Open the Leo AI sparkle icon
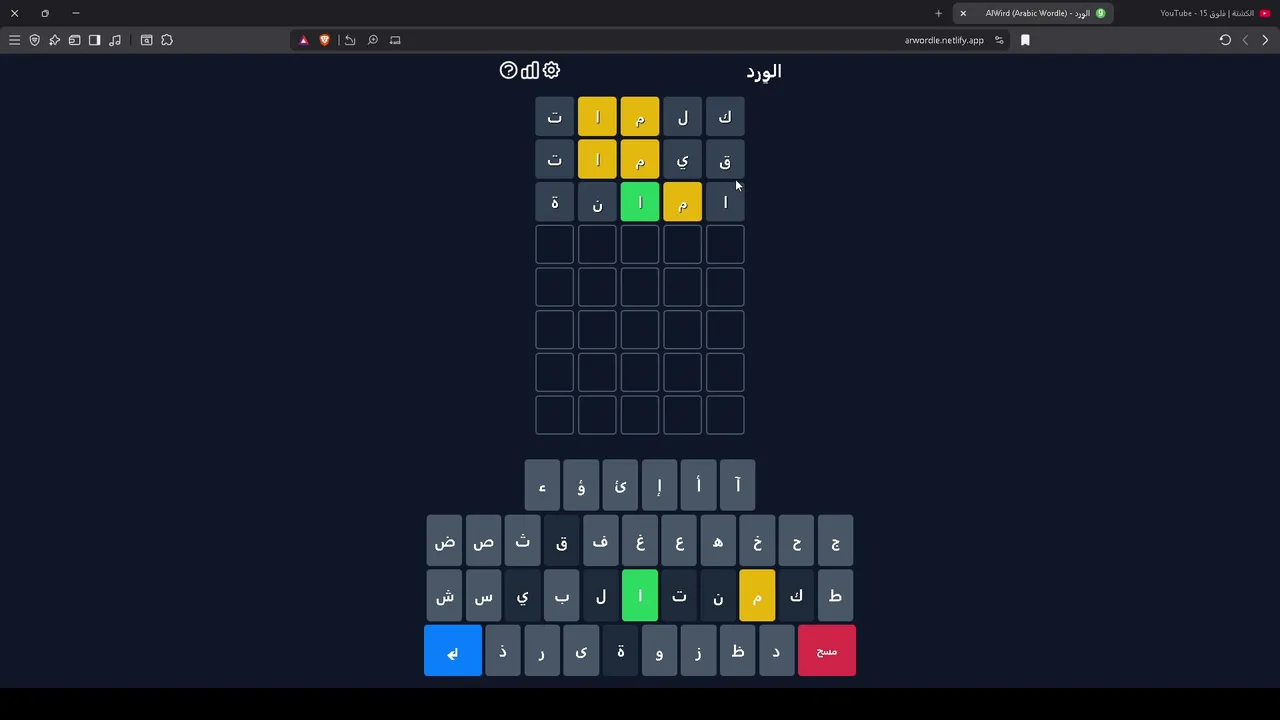1280x720 pixels. click(54, 40)
